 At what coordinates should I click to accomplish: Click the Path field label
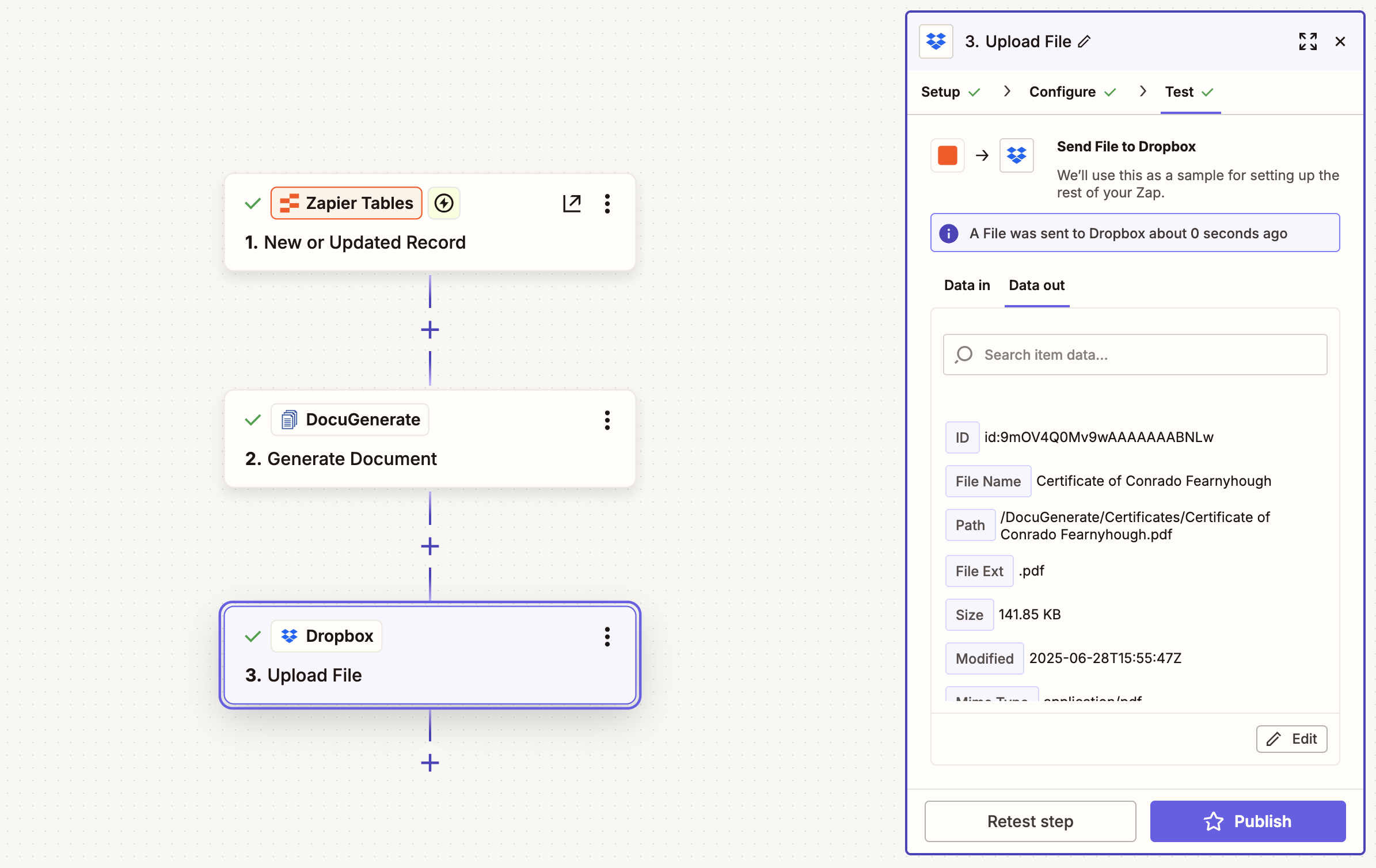[970, 525]
